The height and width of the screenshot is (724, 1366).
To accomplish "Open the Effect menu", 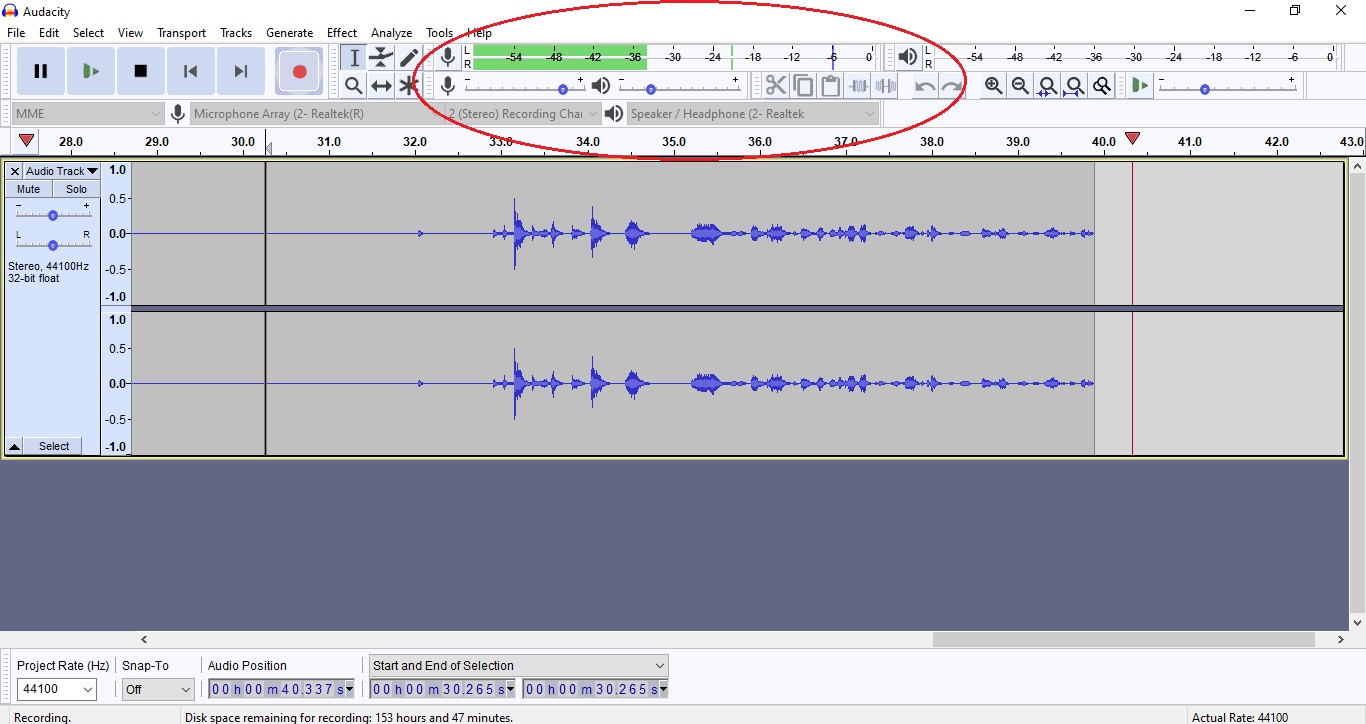I will [342, 33].
